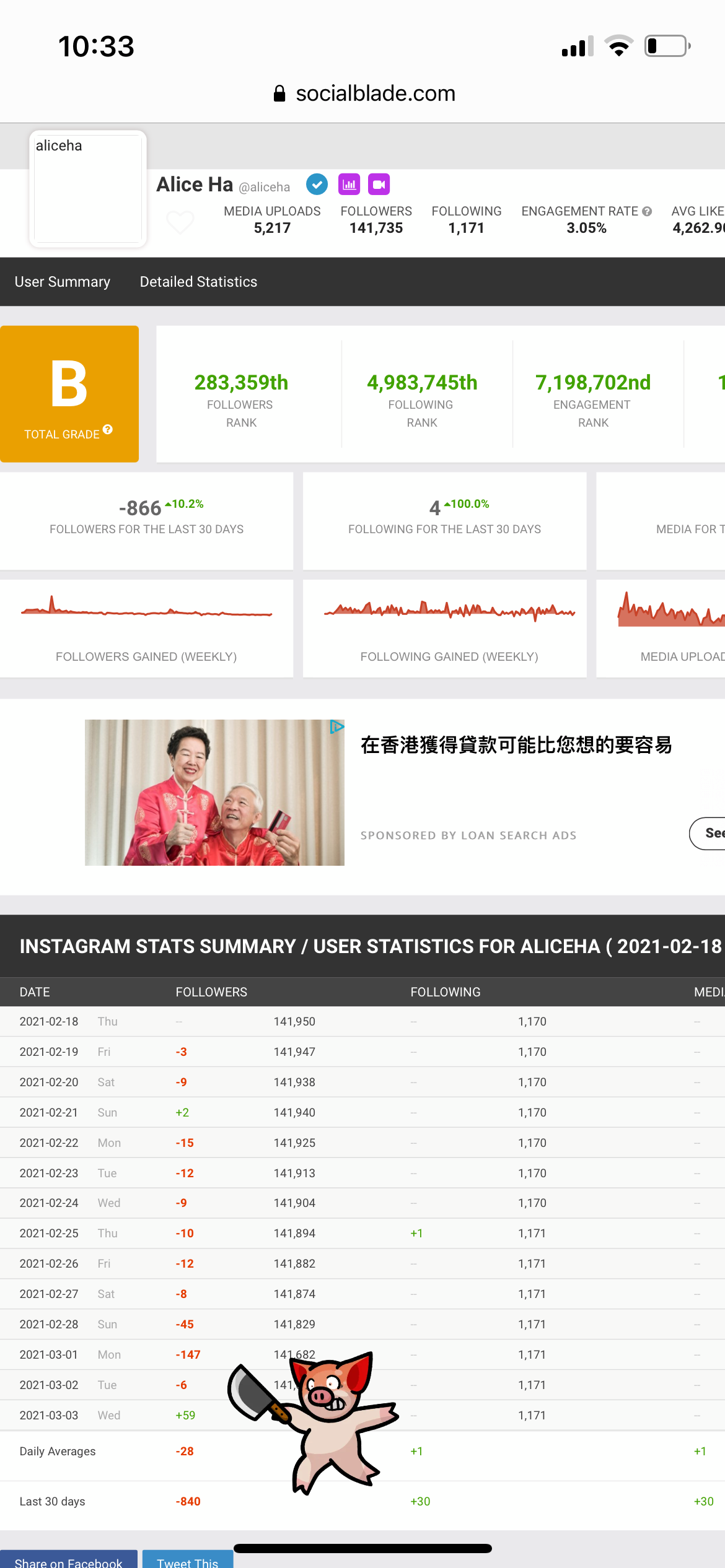This screenshot has height=1568, width=725.
Task: Tap the DATE column header
Action: pyautogui.click(x=35, y=992)
